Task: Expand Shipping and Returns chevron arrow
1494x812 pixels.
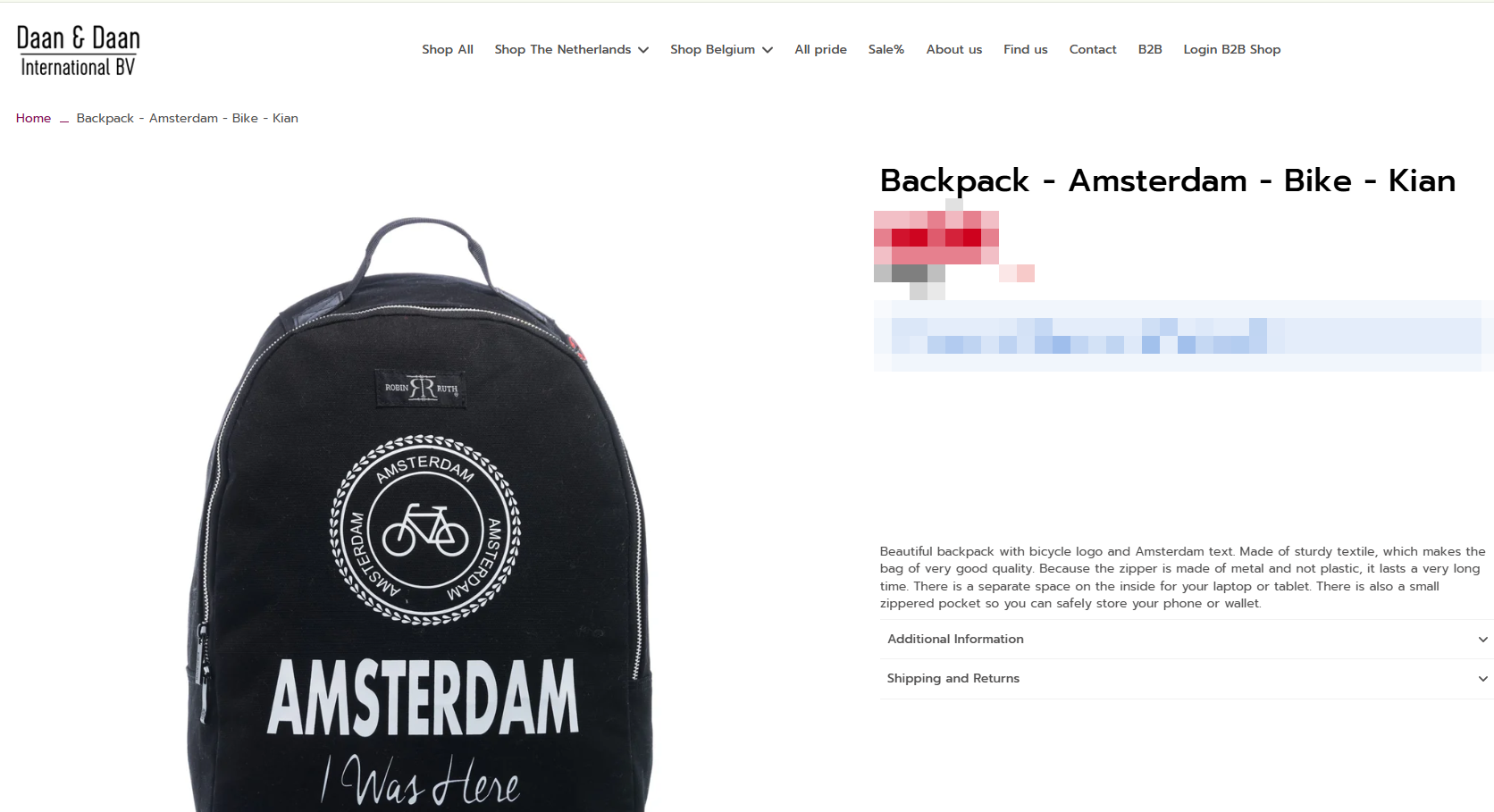Action: 1483,679
